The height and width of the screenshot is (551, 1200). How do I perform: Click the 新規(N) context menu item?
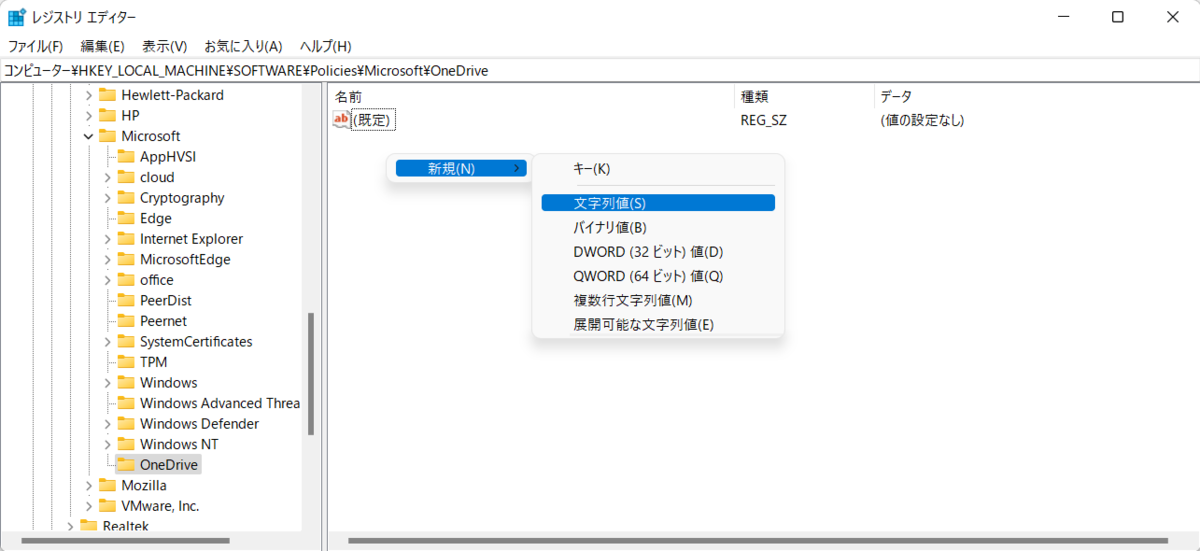[461, 168]
